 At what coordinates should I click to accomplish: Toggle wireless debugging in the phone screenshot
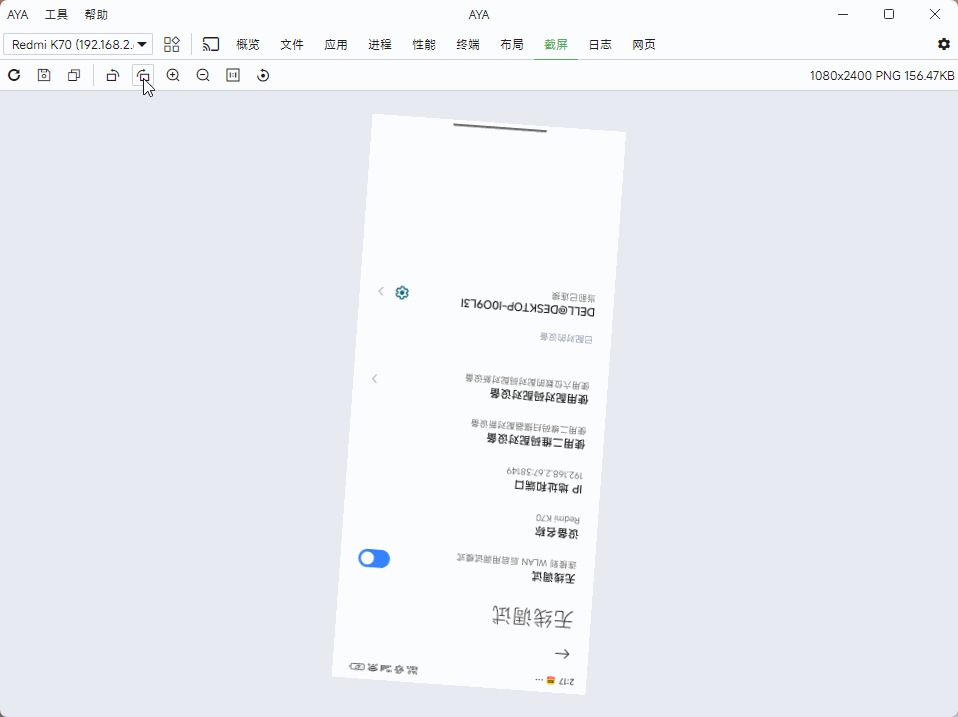(x=374, y=558)
